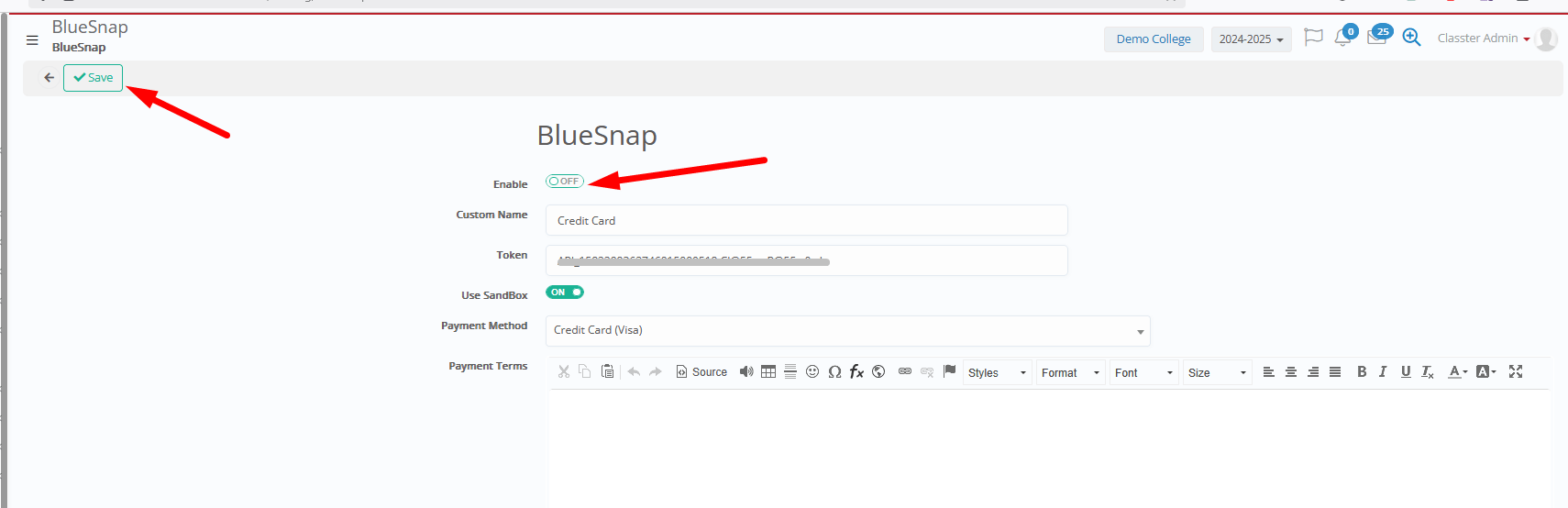Image resolution: width=1568 pixels, height=508 pixels.
Task: Insert a table in the editor
Action: point(768,371)
